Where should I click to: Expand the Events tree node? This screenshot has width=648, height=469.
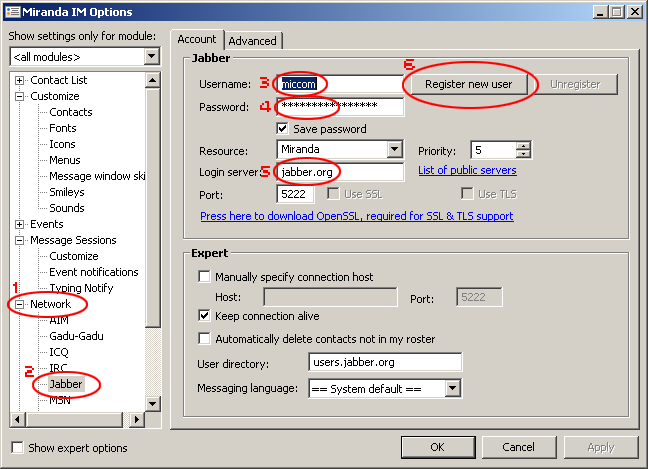coord(19,224)
